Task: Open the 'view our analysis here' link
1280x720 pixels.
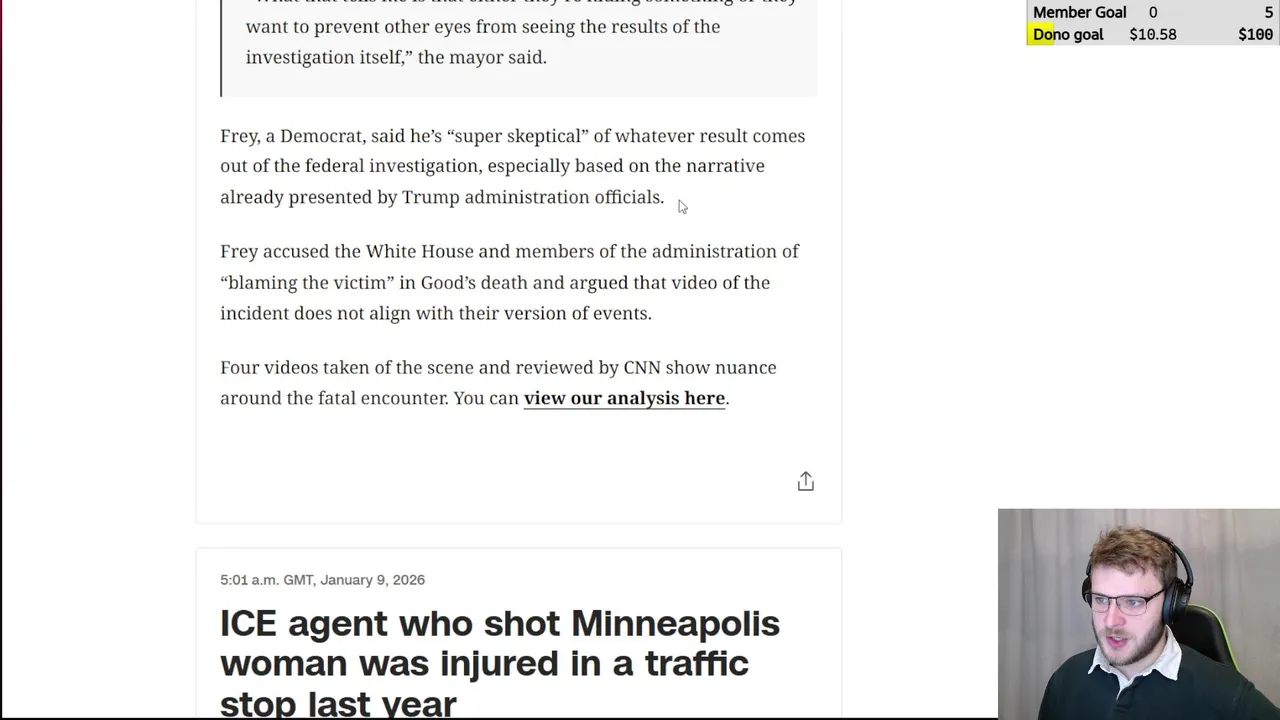Action: pyautogui.click(x=624, y=398)
